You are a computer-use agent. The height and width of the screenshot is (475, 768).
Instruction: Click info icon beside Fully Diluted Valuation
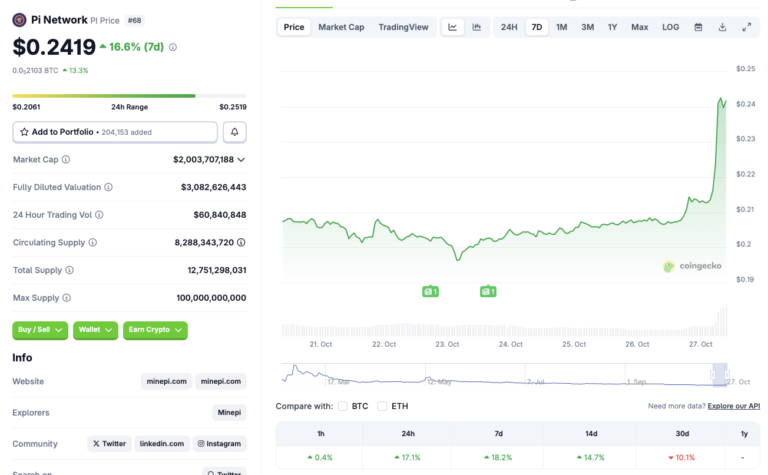click(x=109, y=187)
